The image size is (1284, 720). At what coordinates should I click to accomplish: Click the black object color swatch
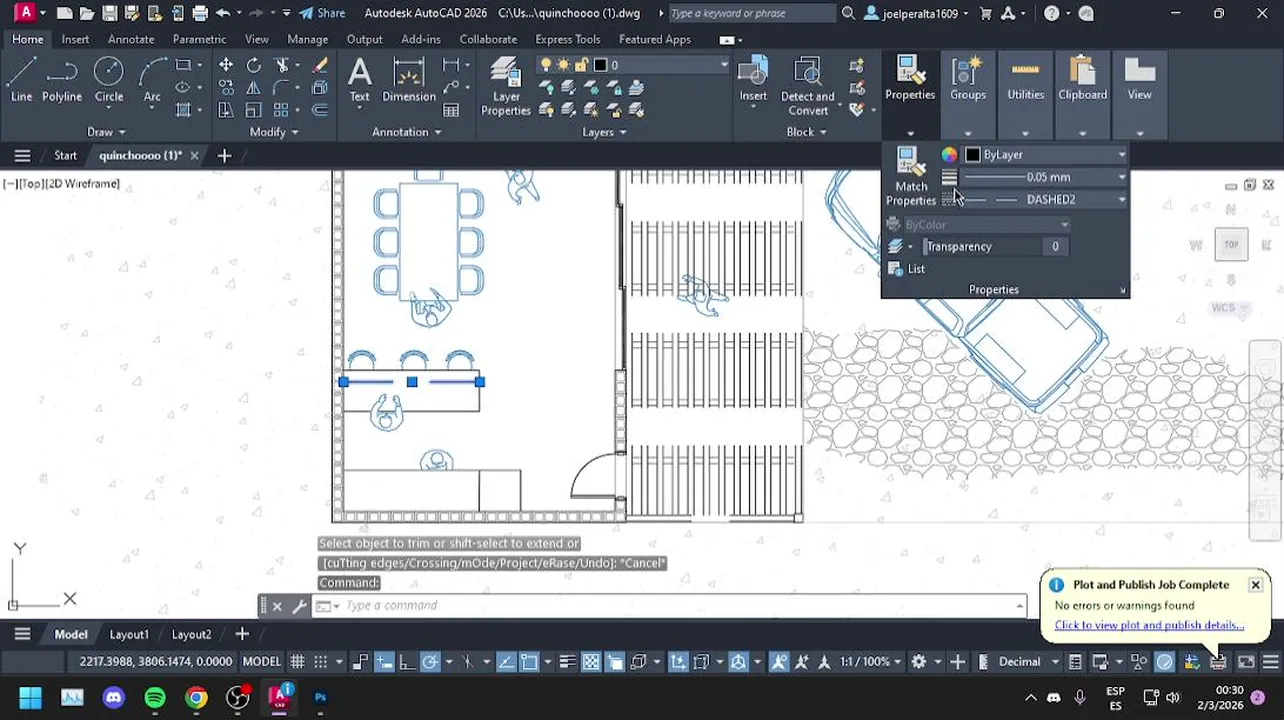click(973, 155)
